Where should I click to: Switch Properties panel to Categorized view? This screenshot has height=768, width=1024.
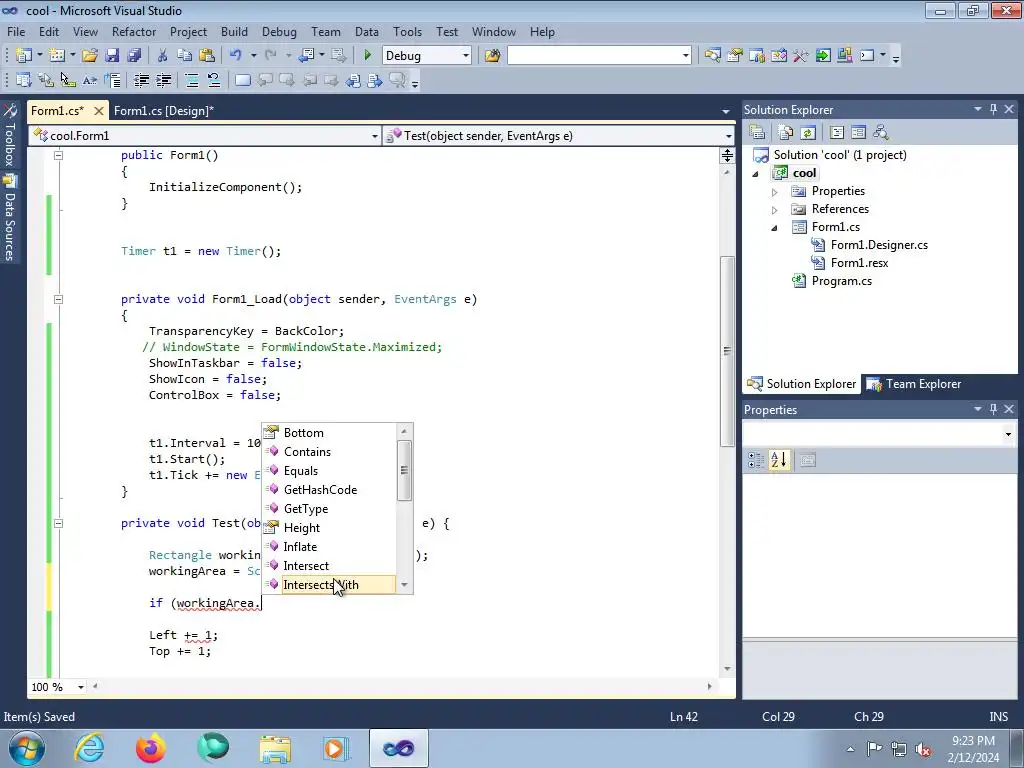(756, 460)
